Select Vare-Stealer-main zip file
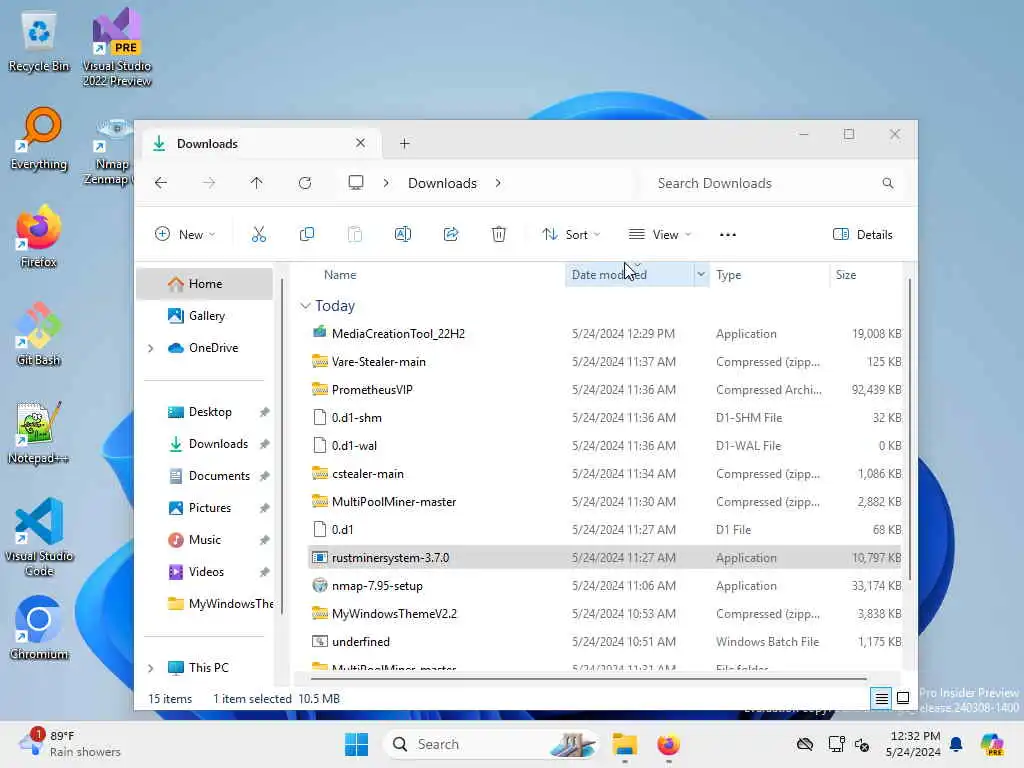The width and height of the screenshot is (1024, 768). point(604,362)
